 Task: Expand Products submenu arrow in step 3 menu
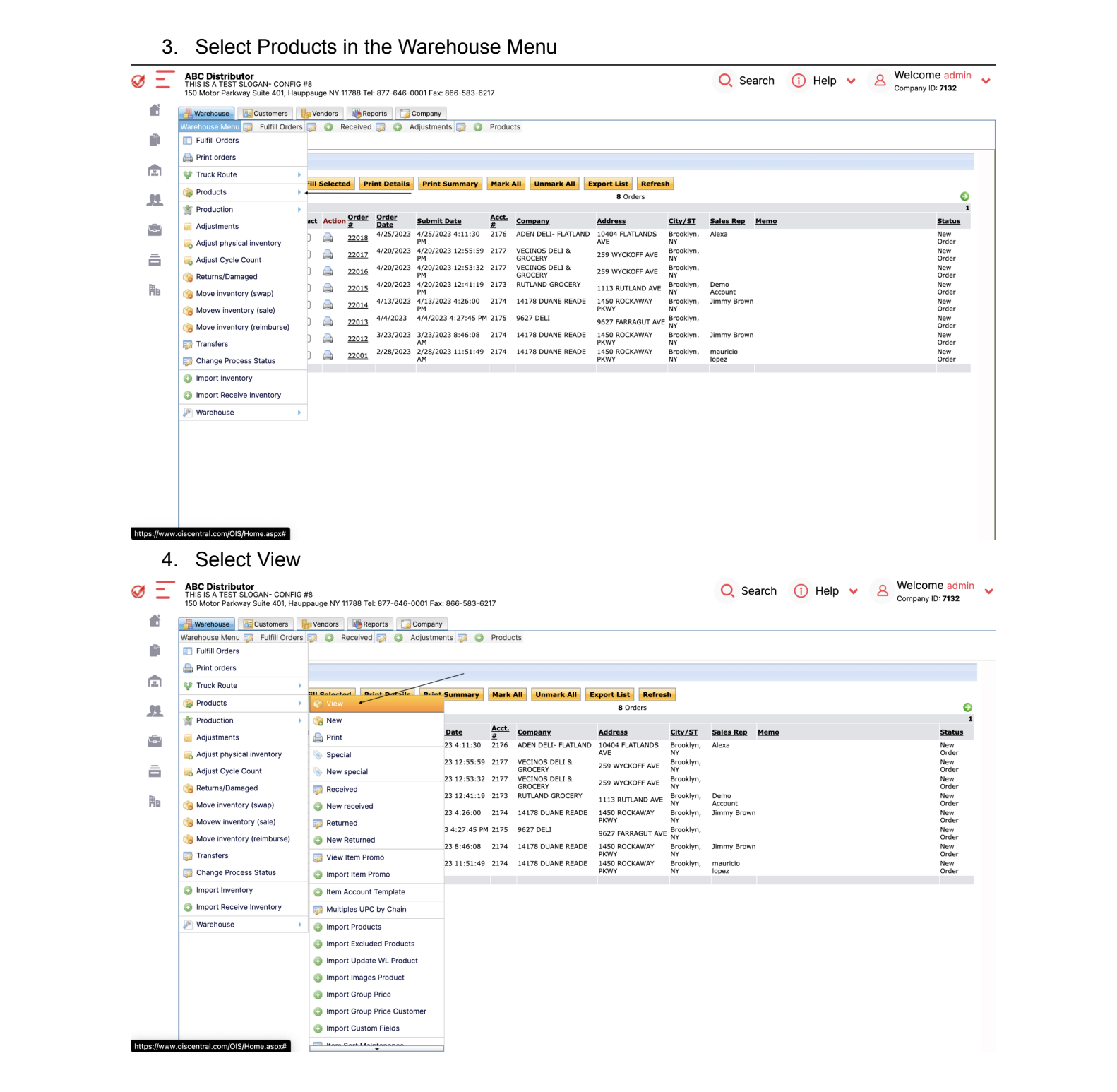tap(299, 192)
